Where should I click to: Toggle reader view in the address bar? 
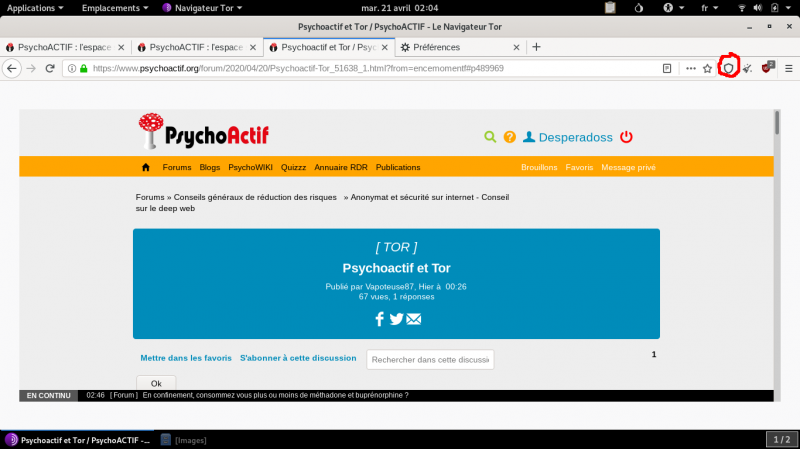[667, 68]
